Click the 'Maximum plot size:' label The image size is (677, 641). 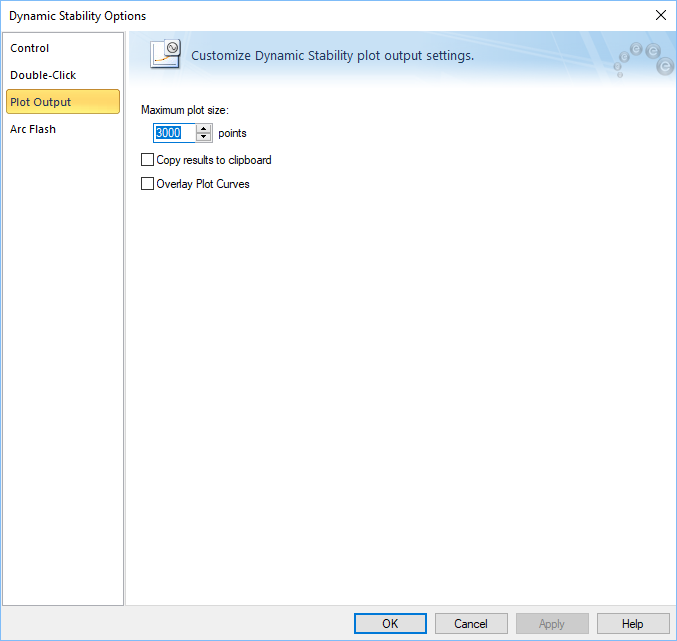(x=185, y=110)
